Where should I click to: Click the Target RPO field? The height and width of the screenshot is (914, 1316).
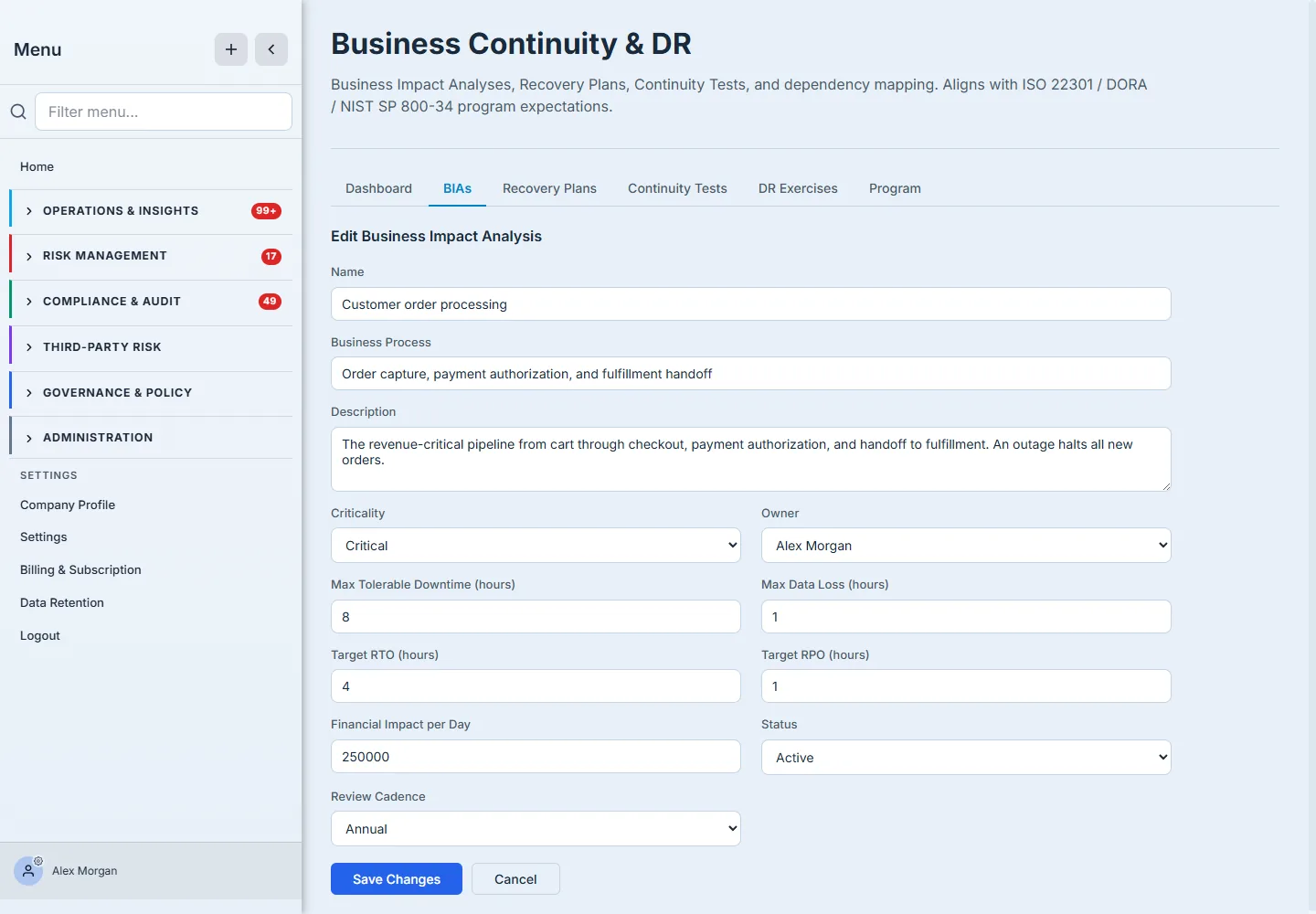(966, 686)
